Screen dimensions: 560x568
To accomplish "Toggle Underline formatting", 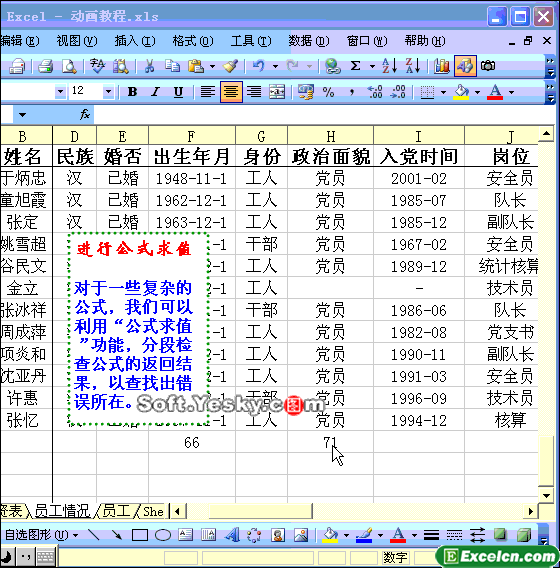I will pyautogui.click(x=178, y=92).
